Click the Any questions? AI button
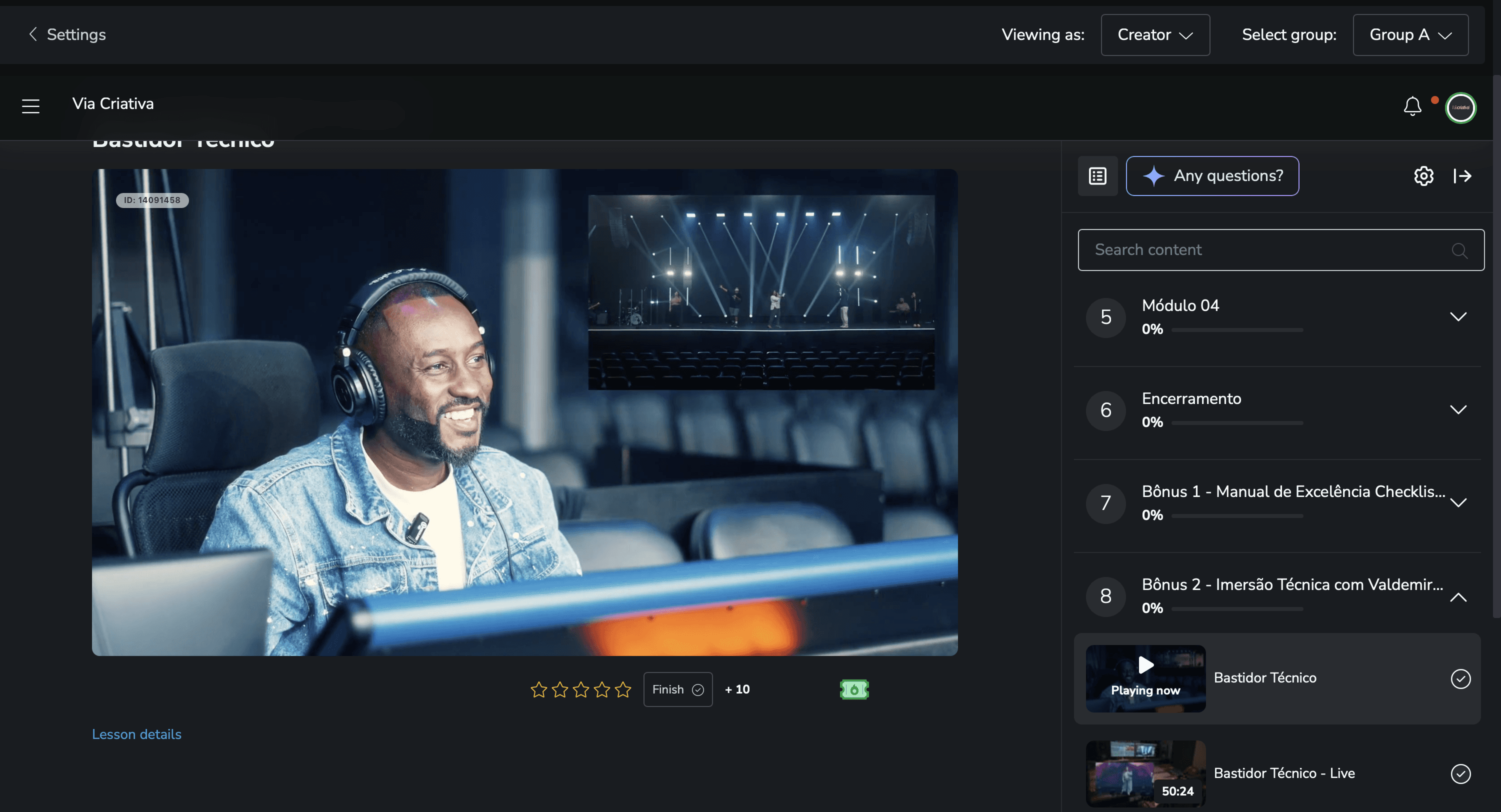 (x=1212, y=176)
